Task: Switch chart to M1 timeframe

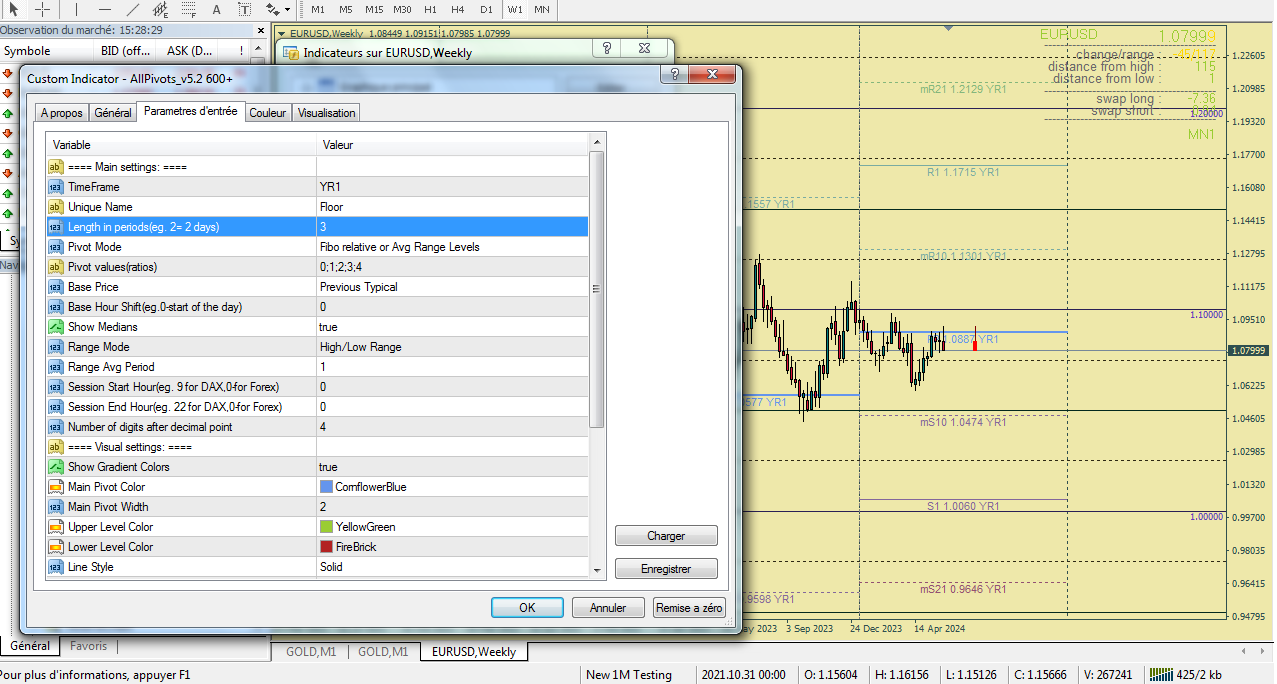Action: pos(317,9)
